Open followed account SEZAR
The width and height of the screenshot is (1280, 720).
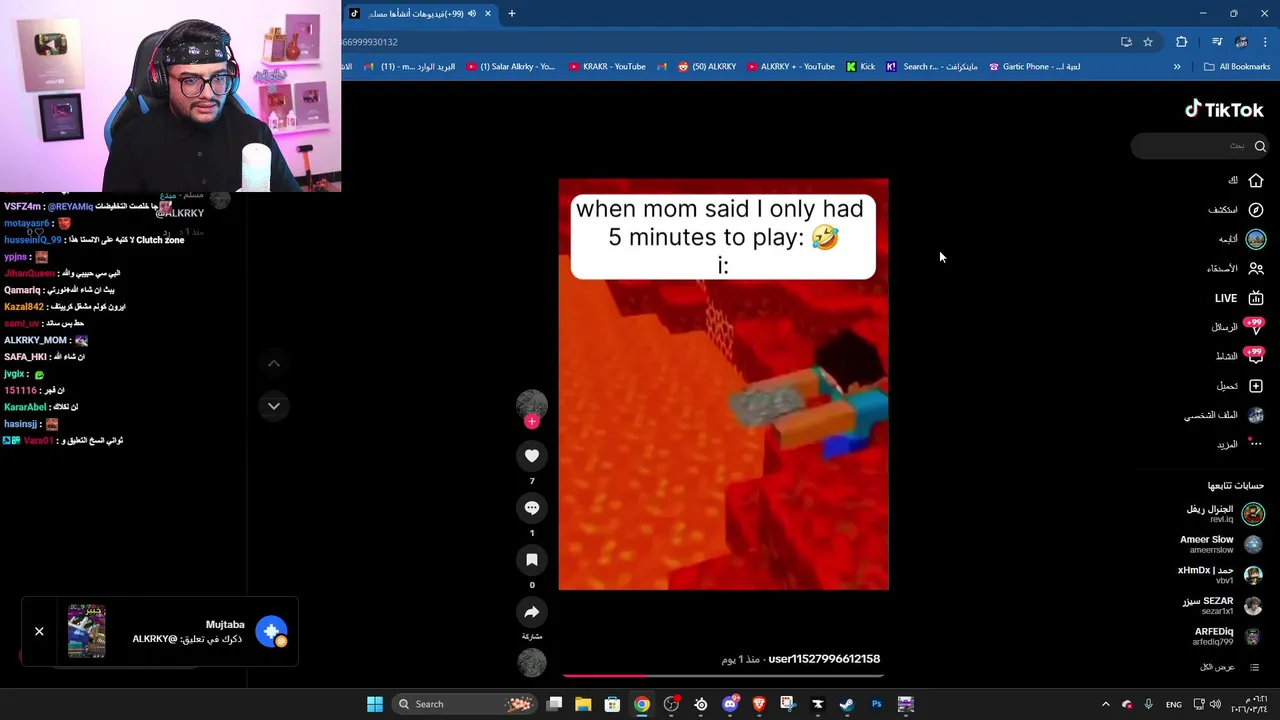[1222, 606]
